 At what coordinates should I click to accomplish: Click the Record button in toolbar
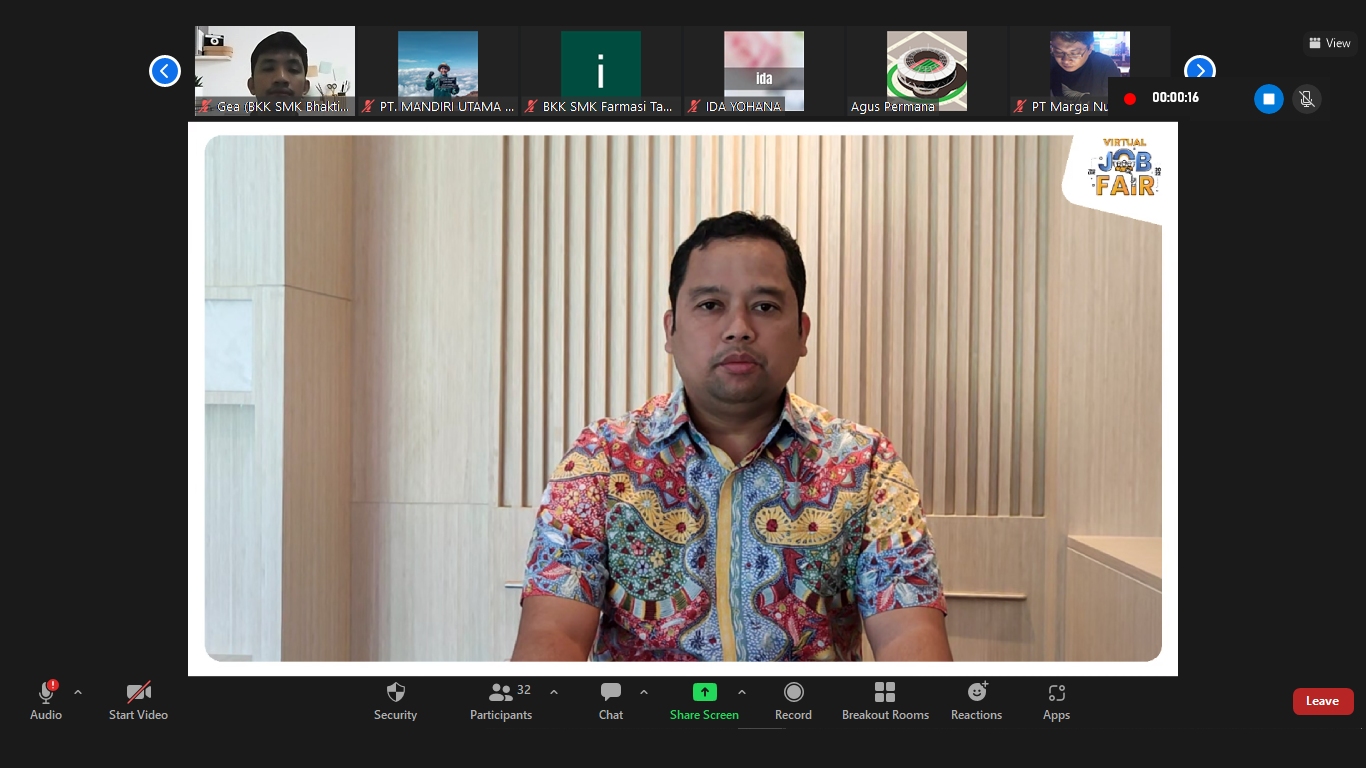[x=793, y=700]
